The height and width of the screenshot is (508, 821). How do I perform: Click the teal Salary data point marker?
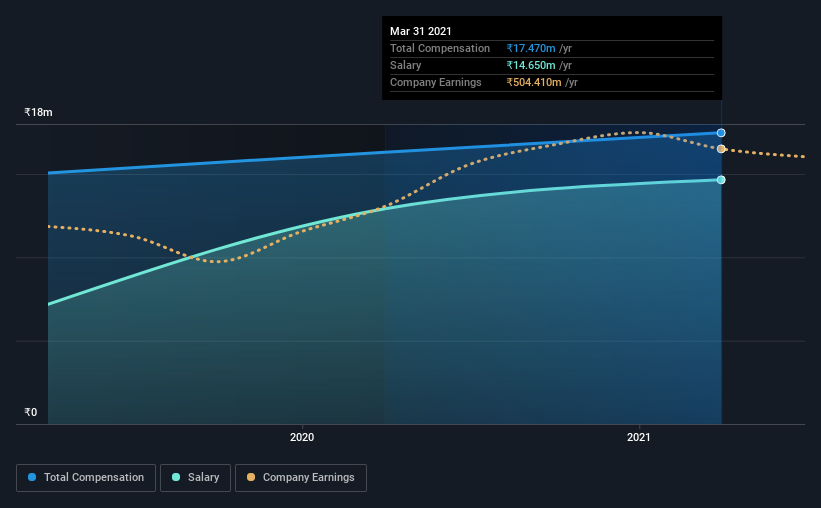click(721, 180)
